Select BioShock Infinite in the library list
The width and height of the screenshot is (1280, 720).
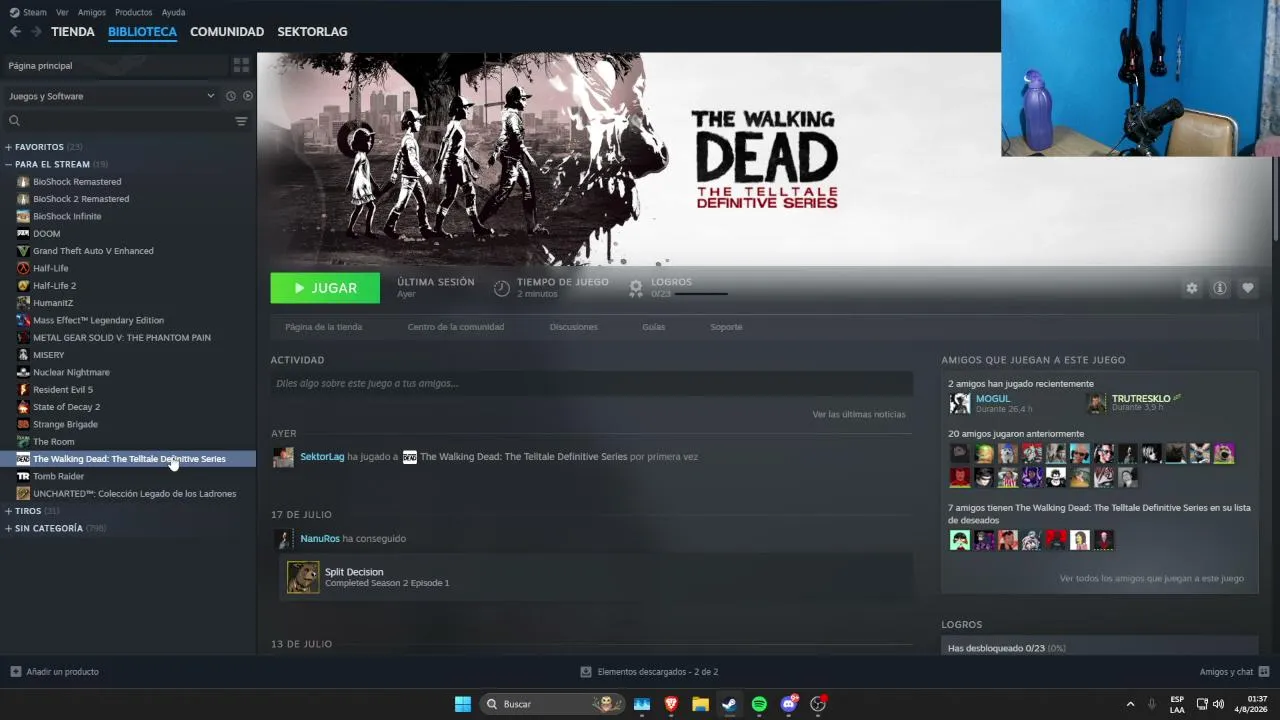pos(67,216)
